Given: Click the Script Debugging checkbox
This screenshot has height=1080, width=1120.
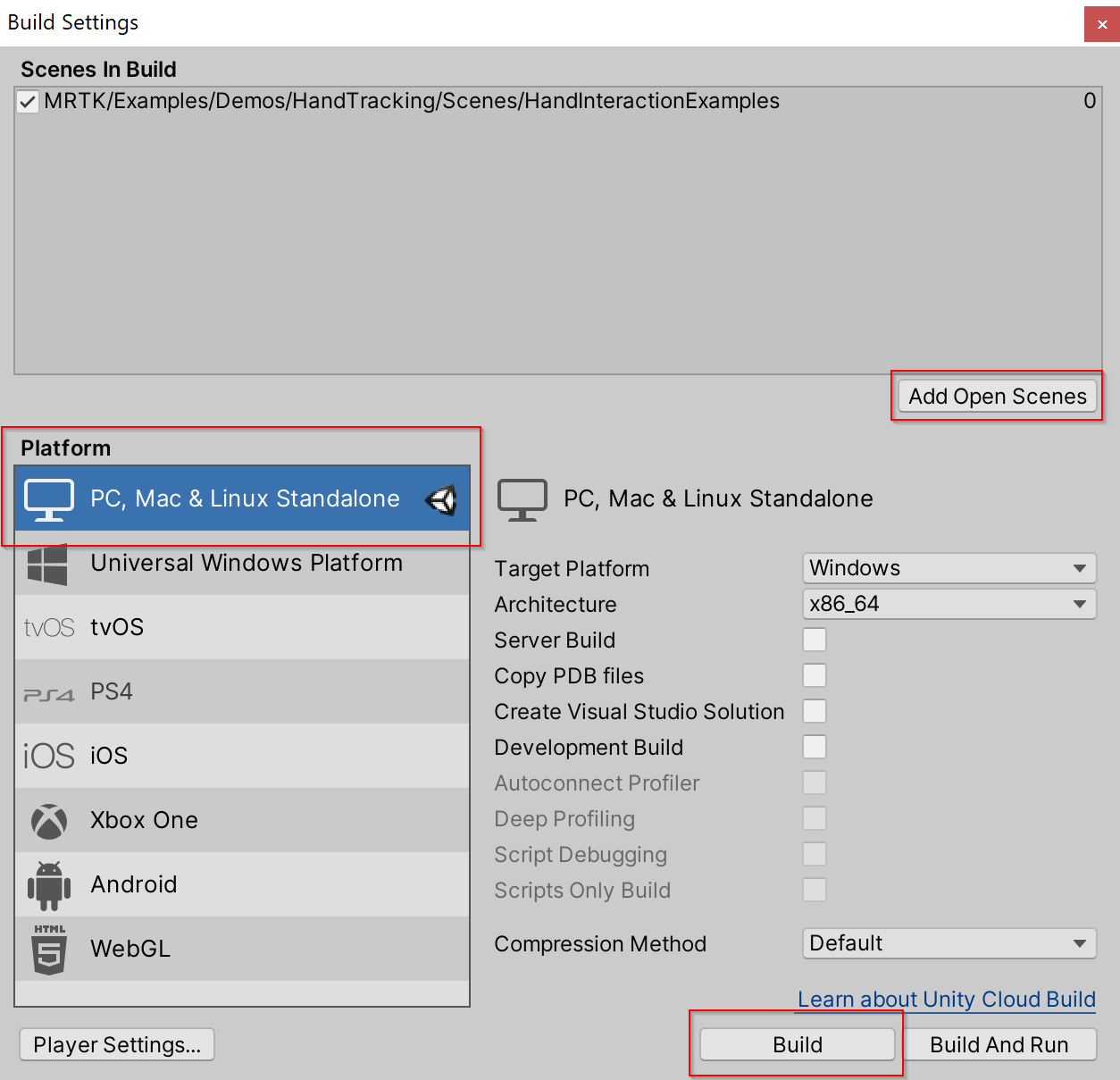Looking at the screenshot, I should pos(815,854).
